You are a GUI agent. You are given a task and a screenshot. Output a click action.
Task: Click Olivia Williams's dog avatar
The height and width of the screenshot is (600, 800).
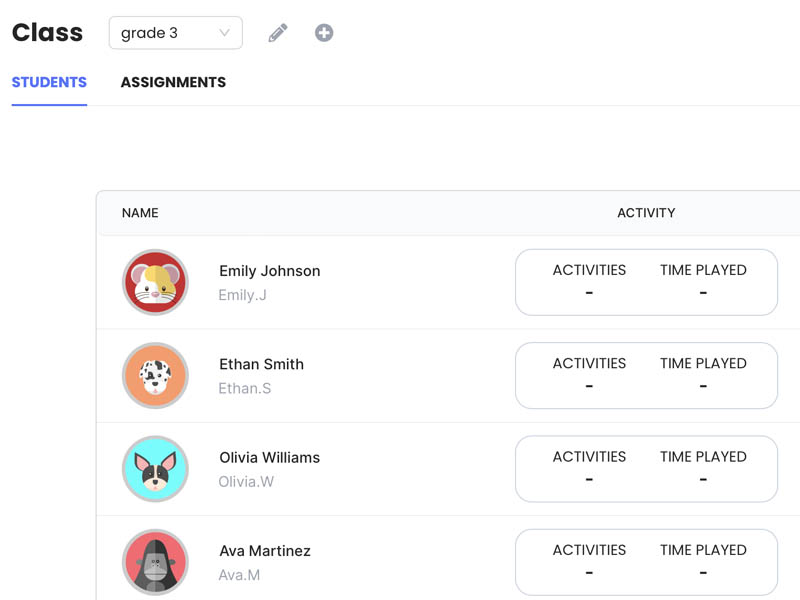pos(156,469)
